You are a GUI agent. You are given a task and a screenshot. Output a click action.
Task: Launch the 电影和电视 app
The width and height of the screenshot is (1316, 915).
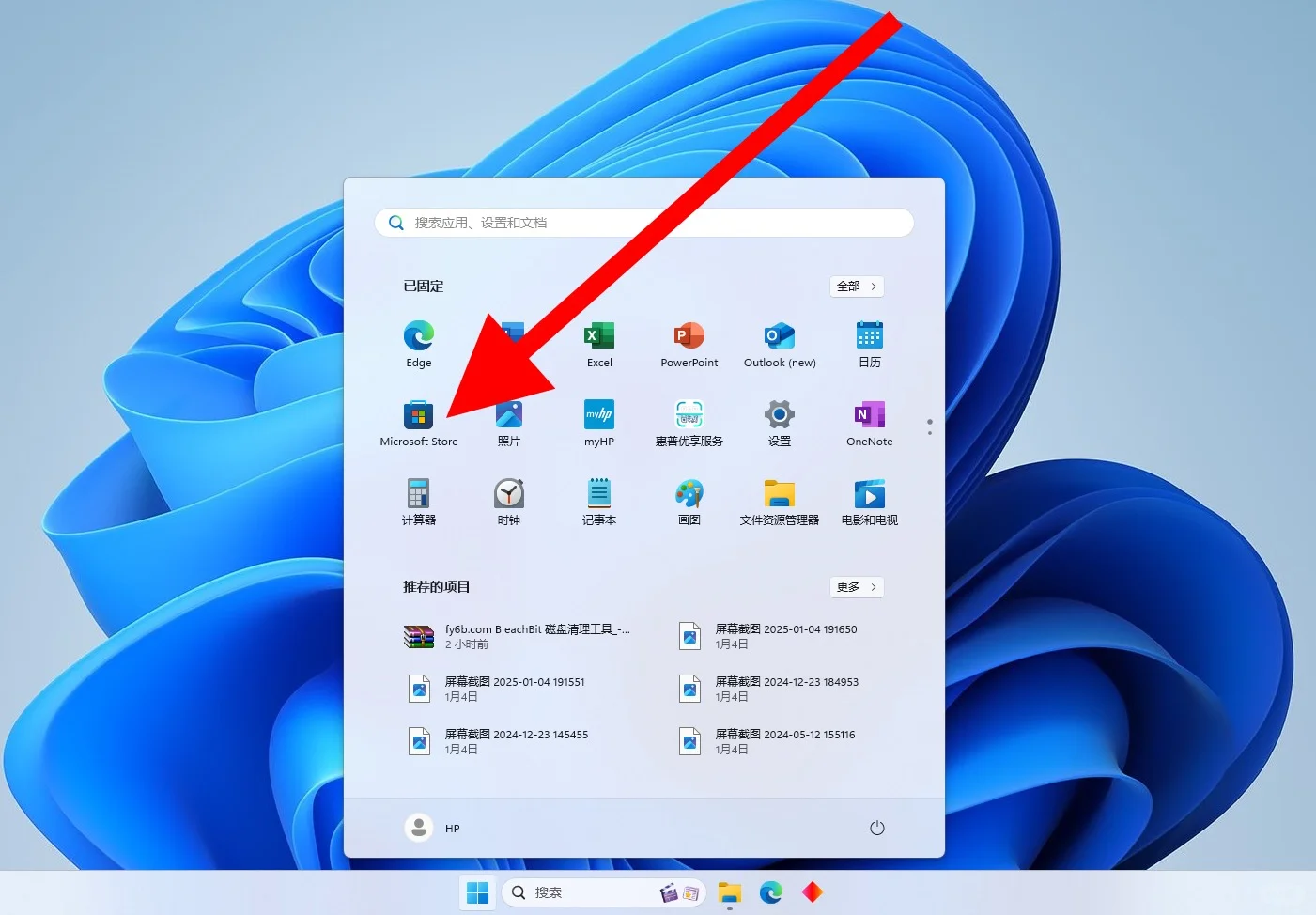pos(870,503)
